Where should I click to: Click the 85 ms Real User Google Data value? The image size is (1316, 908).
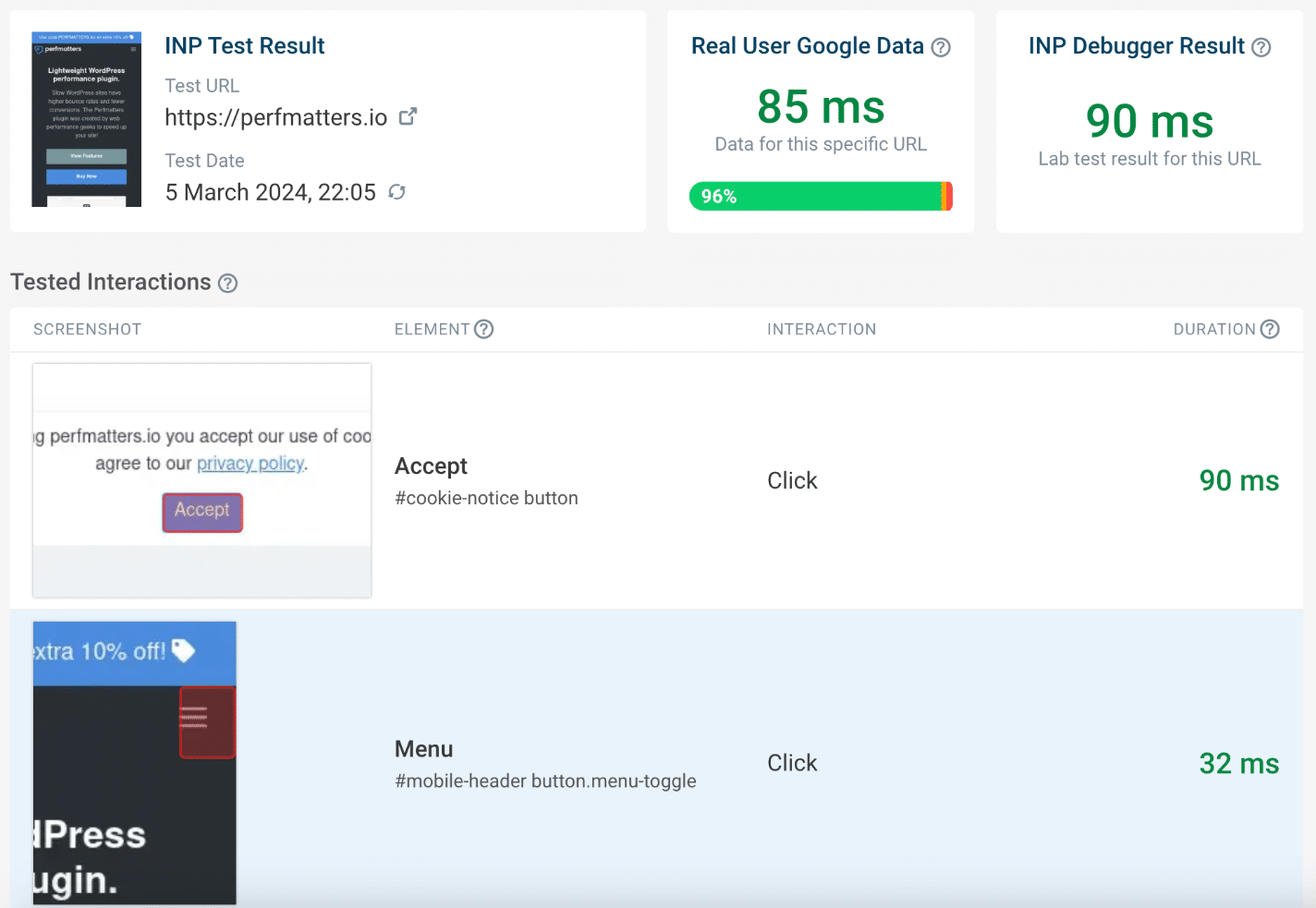coord(820,107)
